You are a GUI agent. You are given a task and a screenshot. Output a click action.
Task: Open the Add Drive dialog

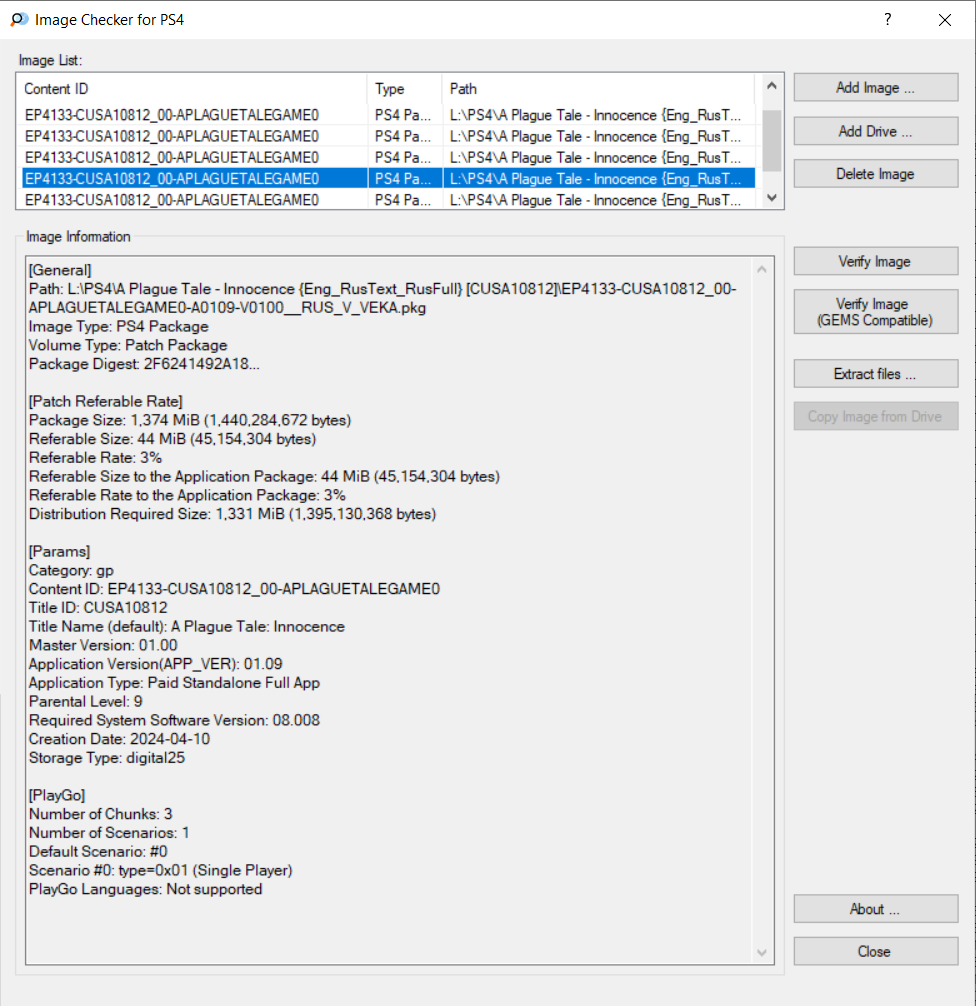(x=876, y=131)
